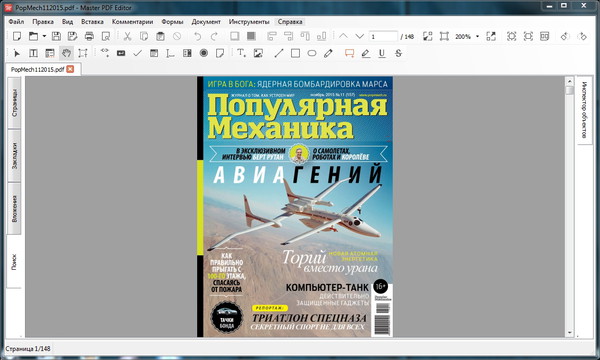Open the Правка menu

(43, 22)
